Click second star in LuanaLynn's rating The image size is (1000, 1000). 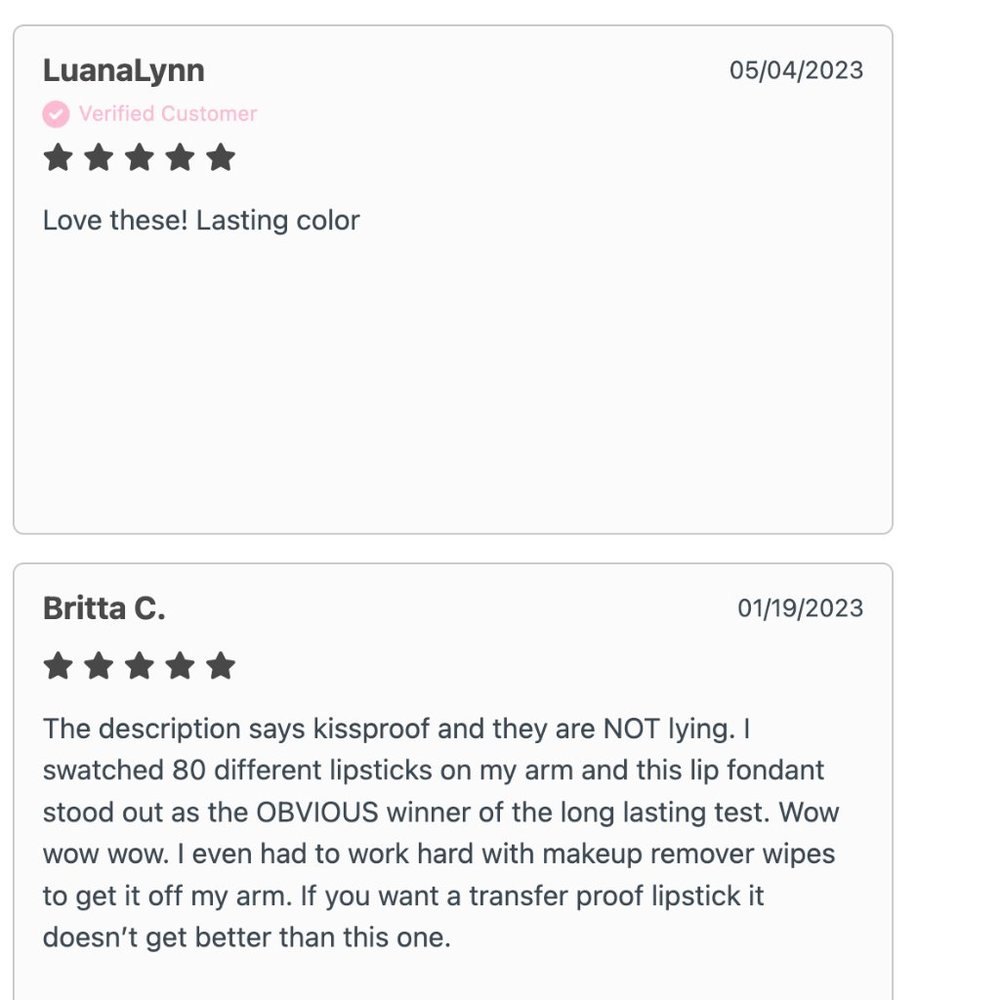point(98,158)
